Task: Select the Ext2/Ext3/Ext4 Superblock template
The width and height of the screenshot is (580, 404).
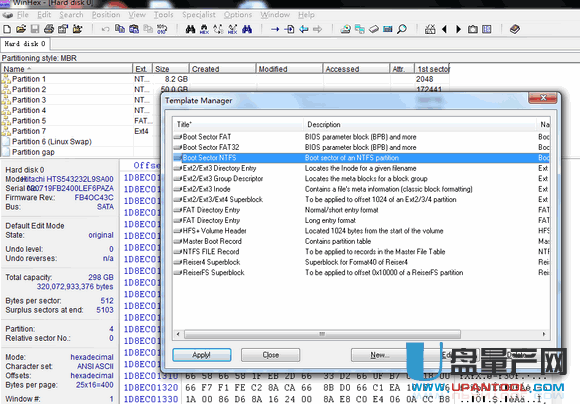Action: (x=361, y=199)
